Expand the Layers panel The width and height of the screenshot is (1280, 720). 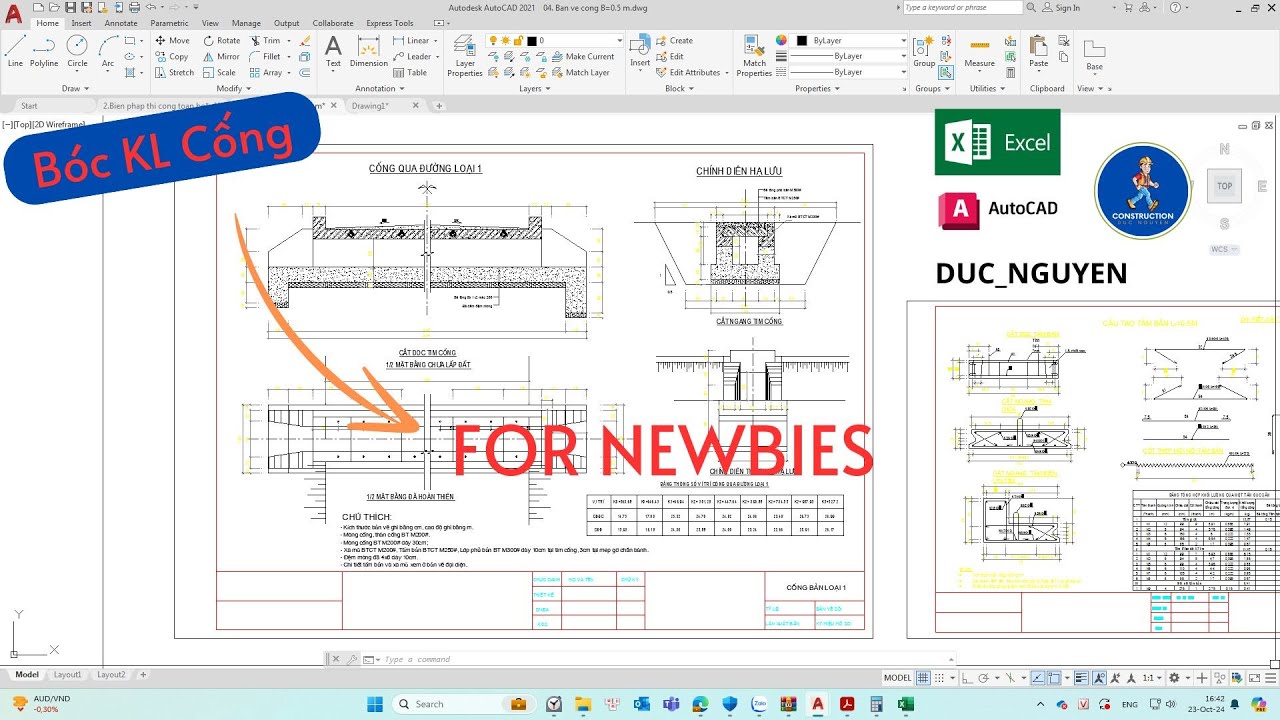(535, 89)
